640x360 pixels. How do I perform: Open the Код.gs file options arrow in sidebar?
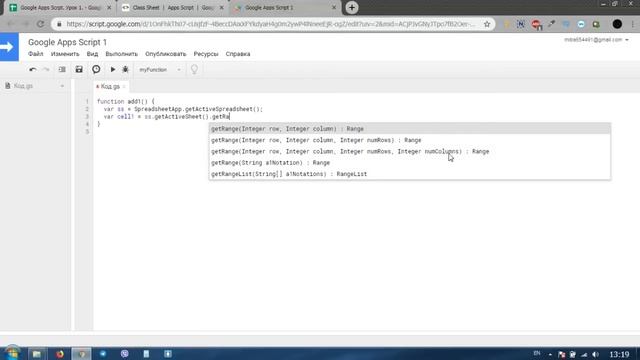[x=62, y=86]
